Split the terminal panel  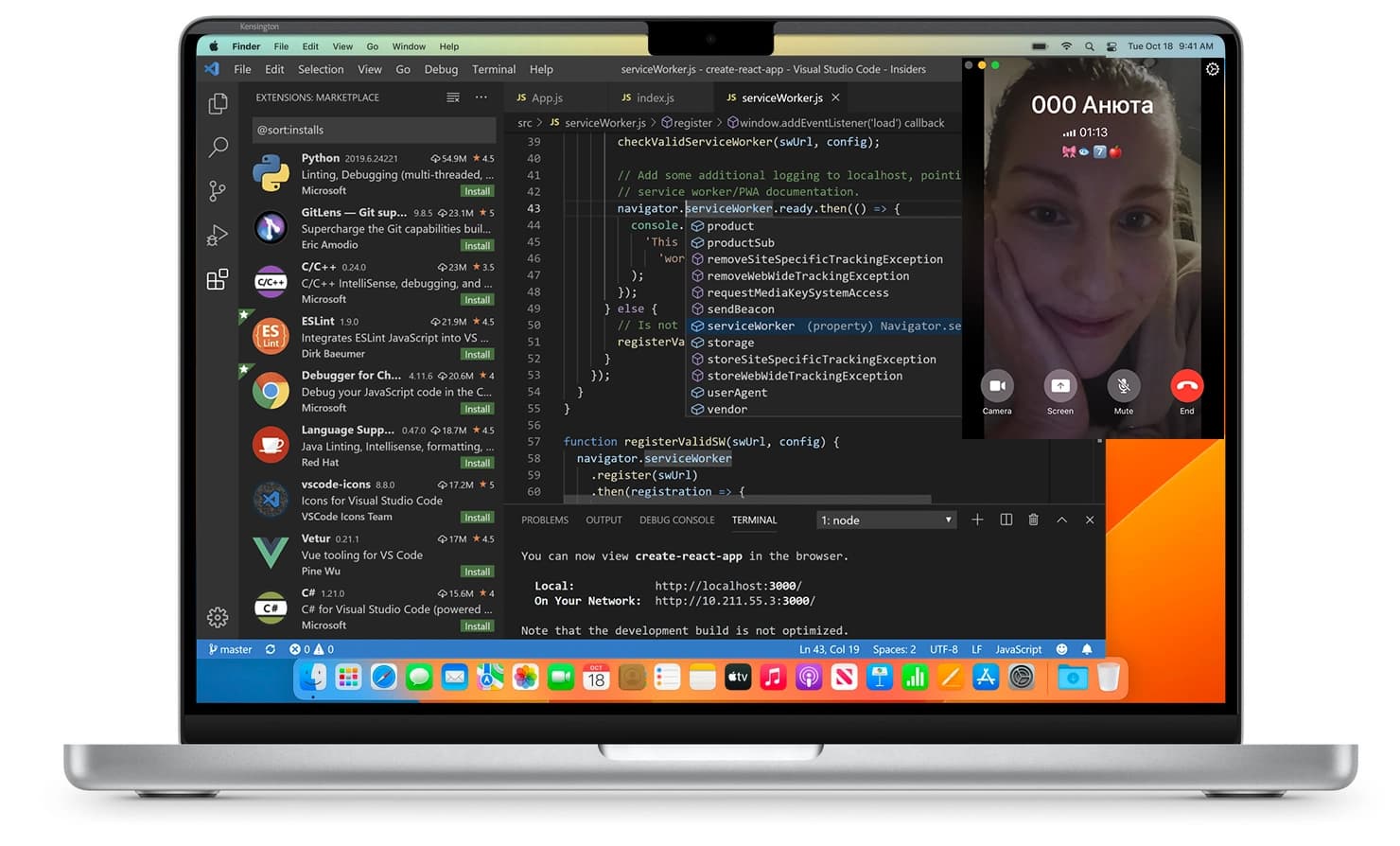[x=1006, y=520]
